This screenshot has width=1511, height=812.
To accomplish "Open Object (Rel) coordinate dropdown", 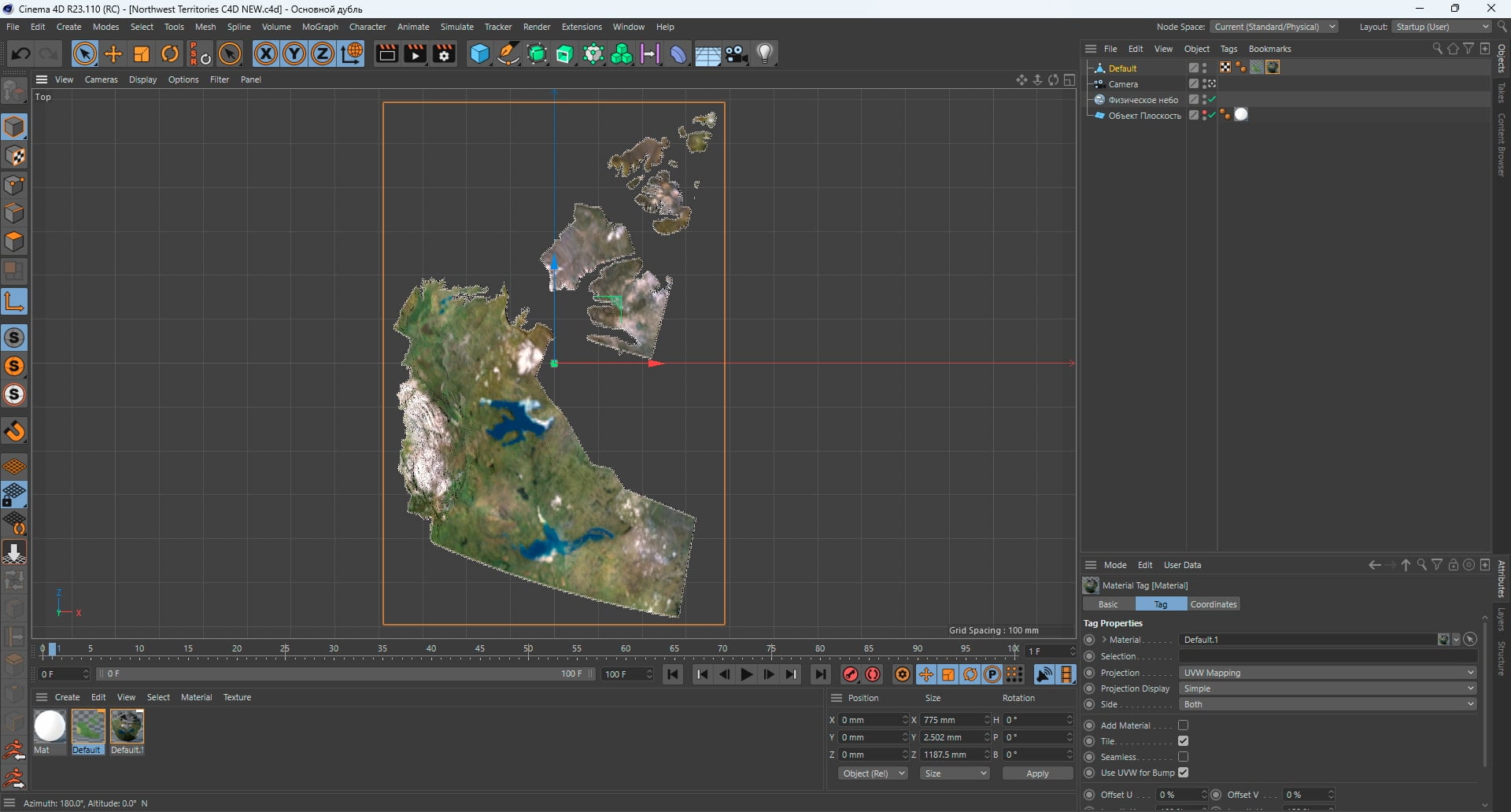I will [874, 773].
